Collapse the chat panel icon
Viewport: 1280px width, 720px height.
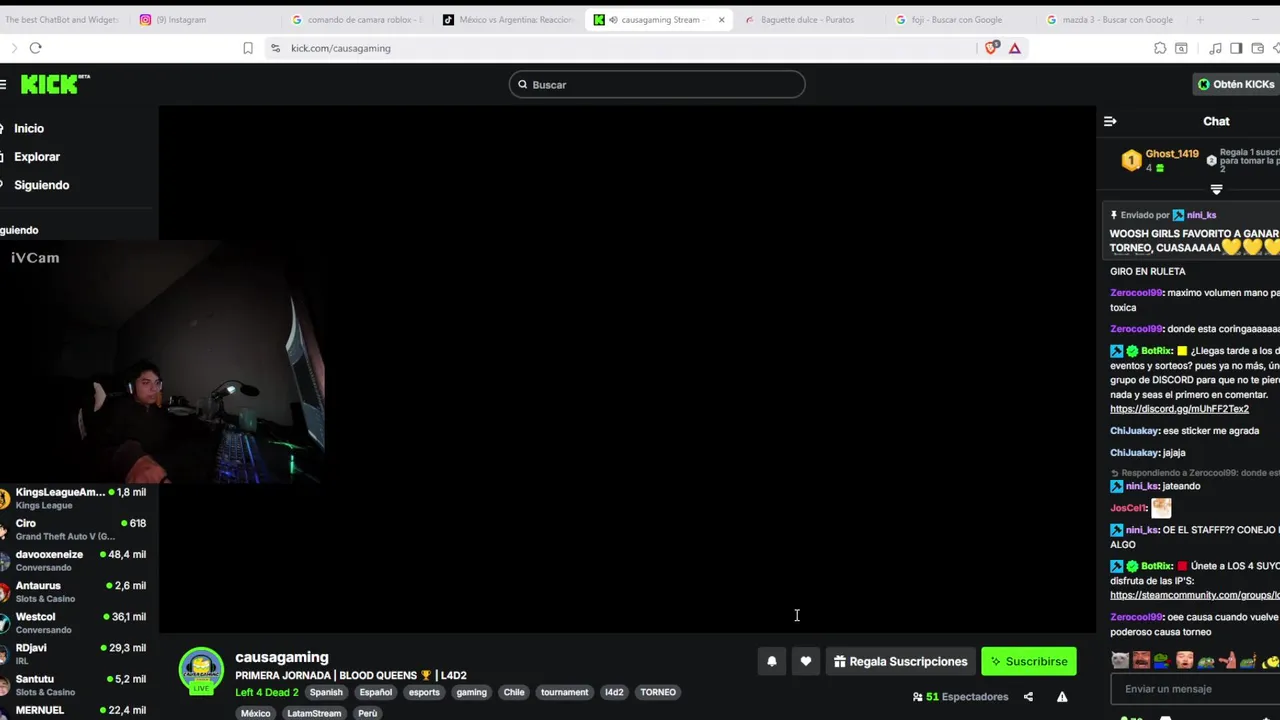[1110, 121]
